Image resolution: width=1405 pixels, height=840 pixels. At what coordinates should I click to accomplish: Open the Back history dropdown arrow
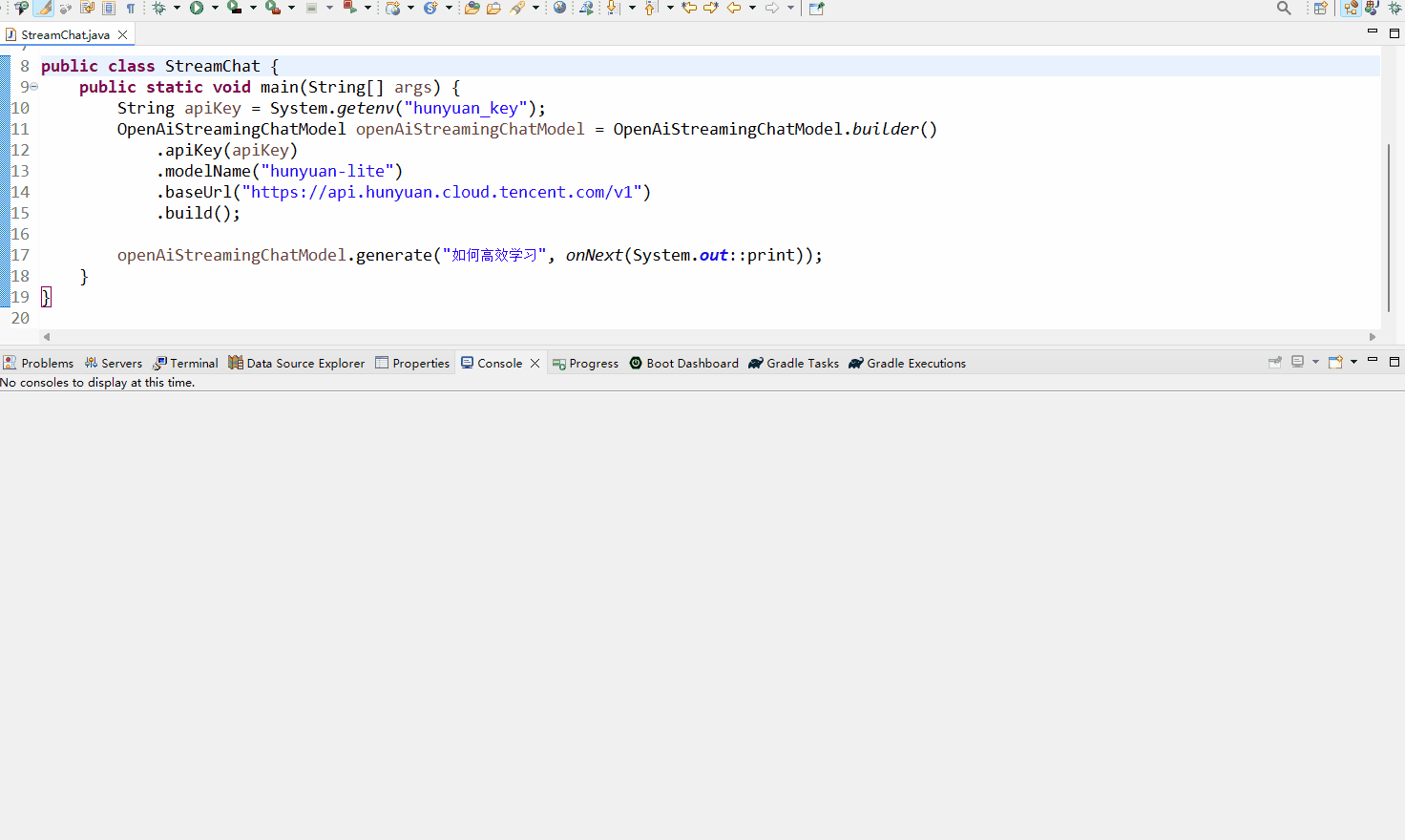(x=752, y=8)
